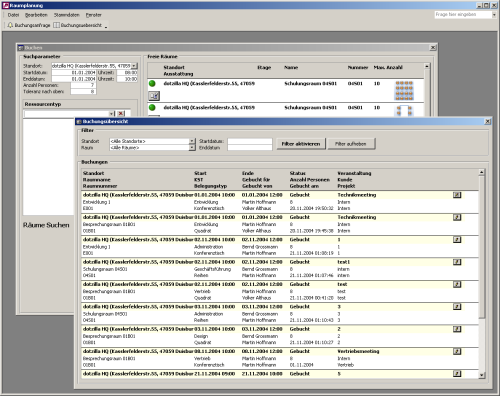
Task: Open the Bearbeiten menu
Action: pos(36,15)
